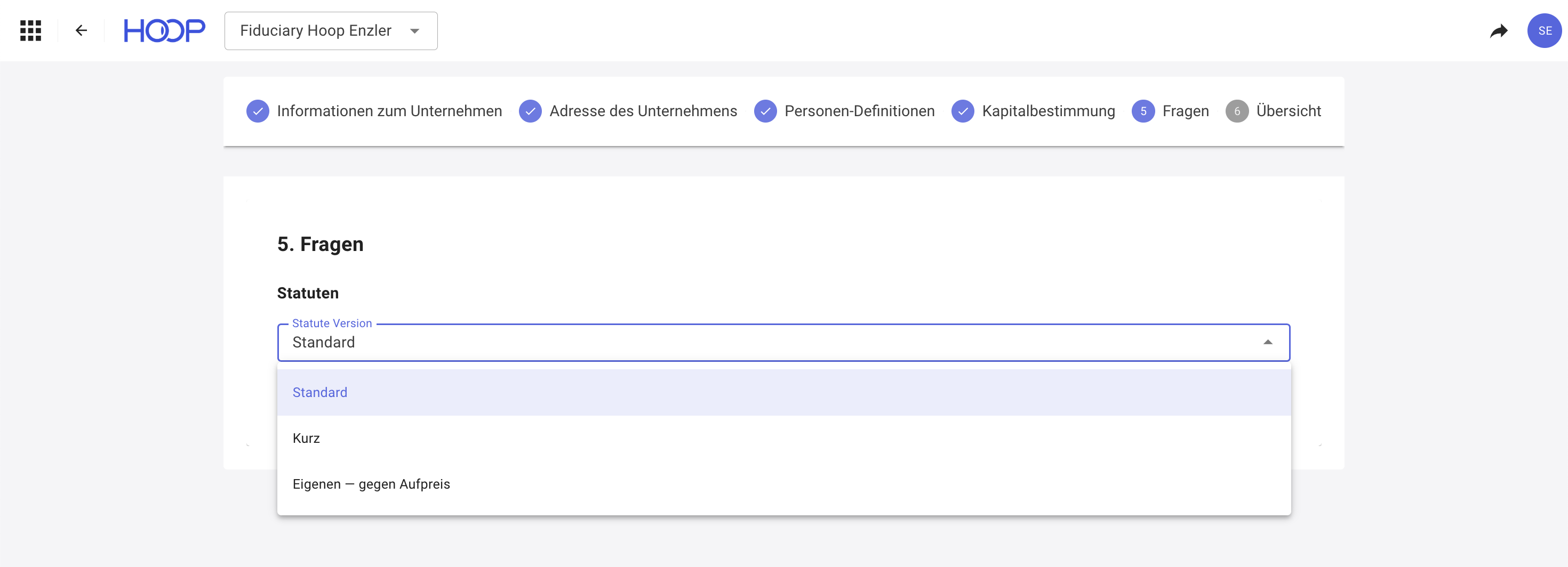Screen dimensions: 1568x567
Task: Select the Kurz option
Action: pyautogui.click(x=306, y=438)
